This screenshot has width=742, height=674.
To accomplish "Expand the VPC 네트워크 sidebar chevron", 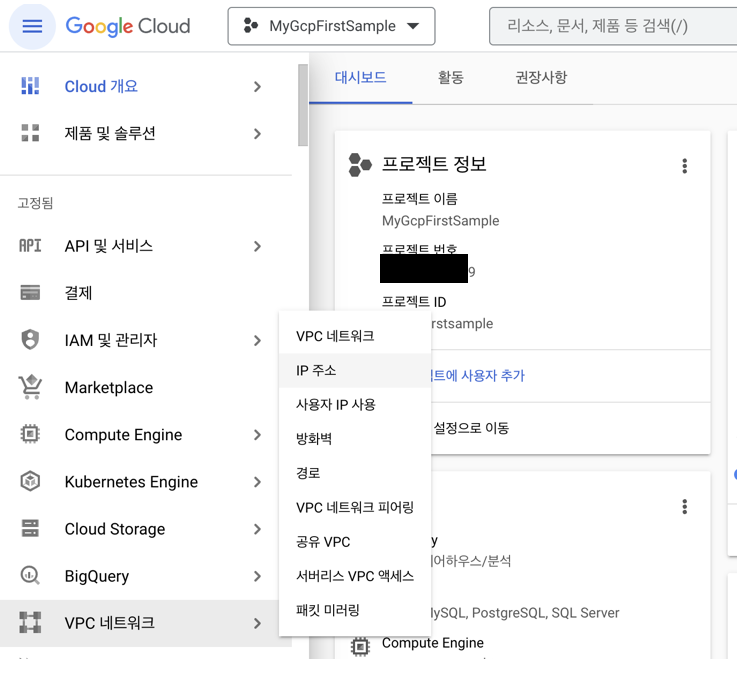I will pyautogui.click(x=257, y=623).
